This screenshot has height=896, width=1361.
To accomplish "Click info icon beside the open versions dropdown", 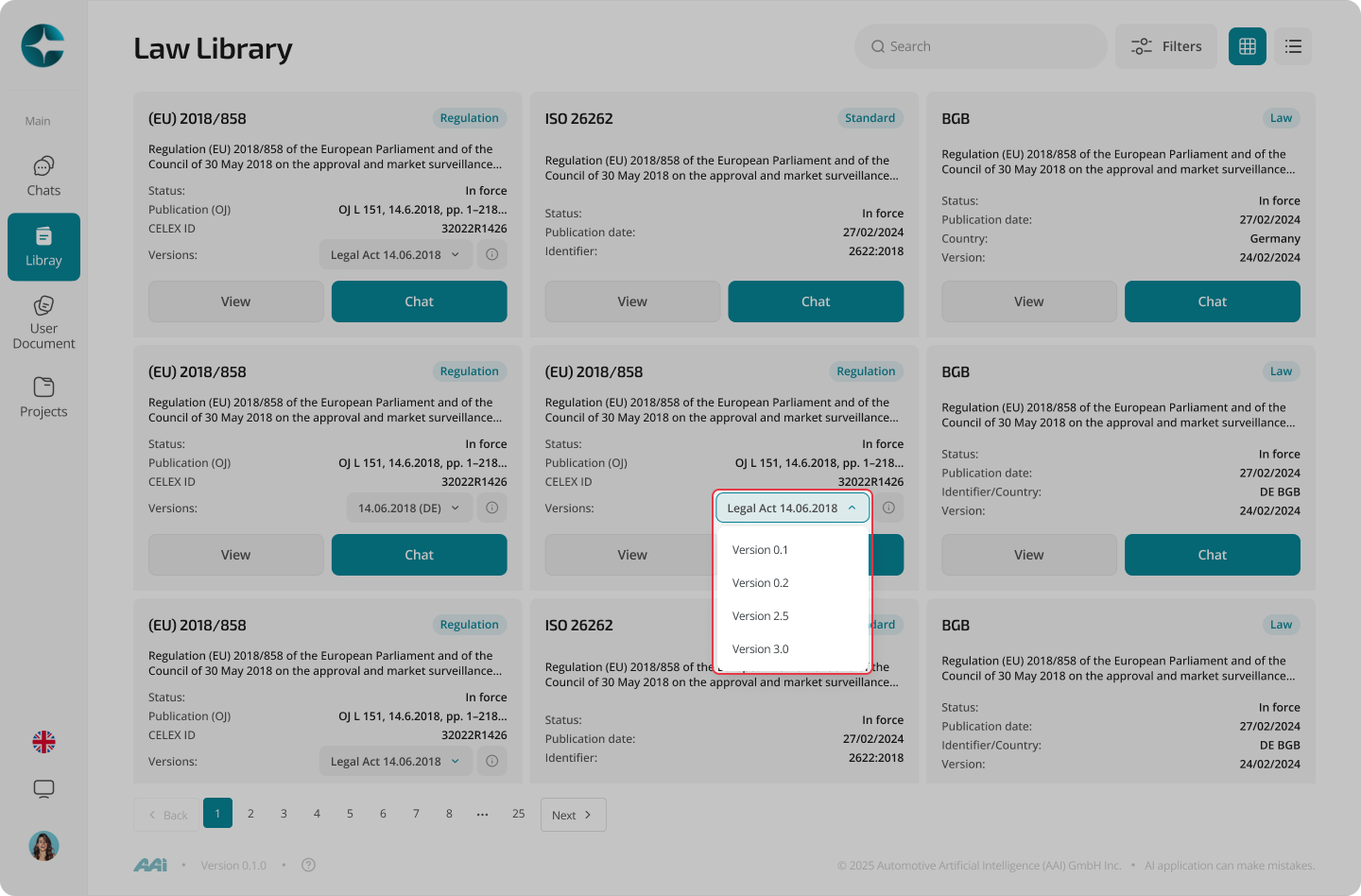I will 888,508.
